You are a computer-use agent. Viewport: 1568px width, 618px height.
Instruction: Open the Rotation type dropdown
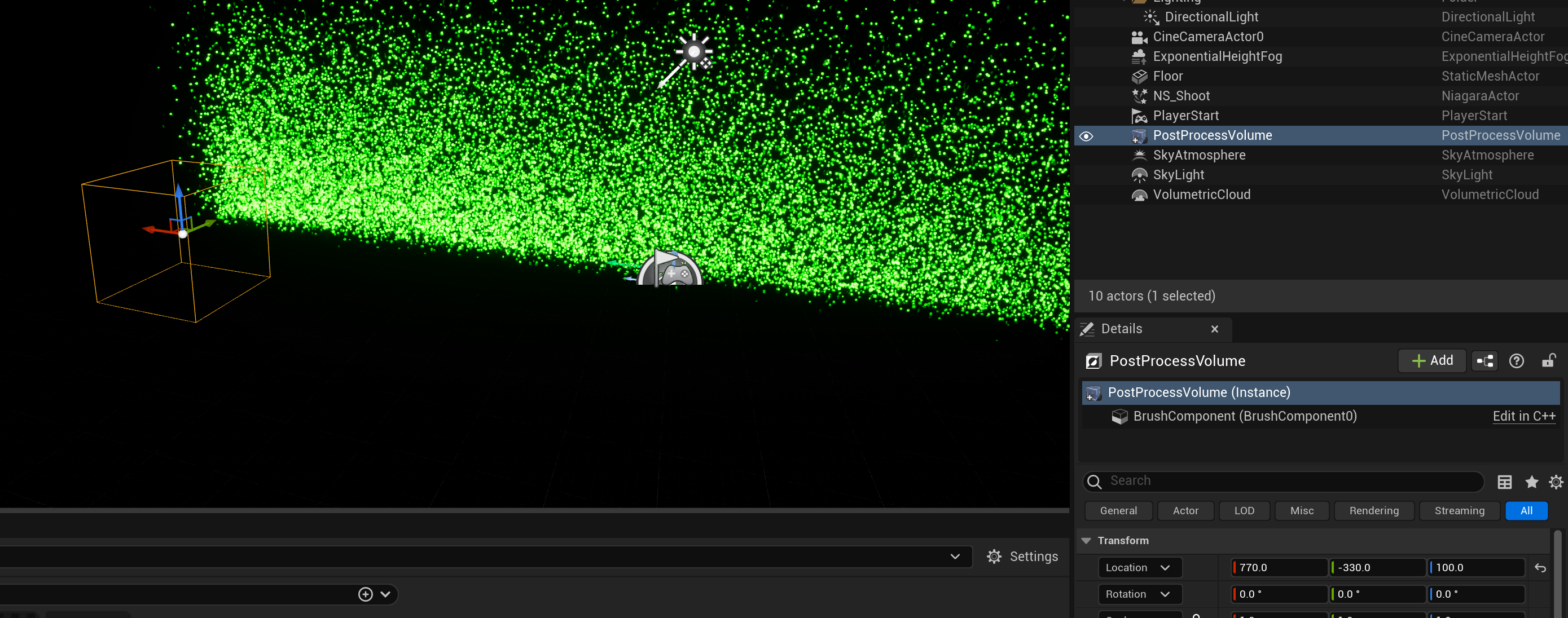point(1139,594)
